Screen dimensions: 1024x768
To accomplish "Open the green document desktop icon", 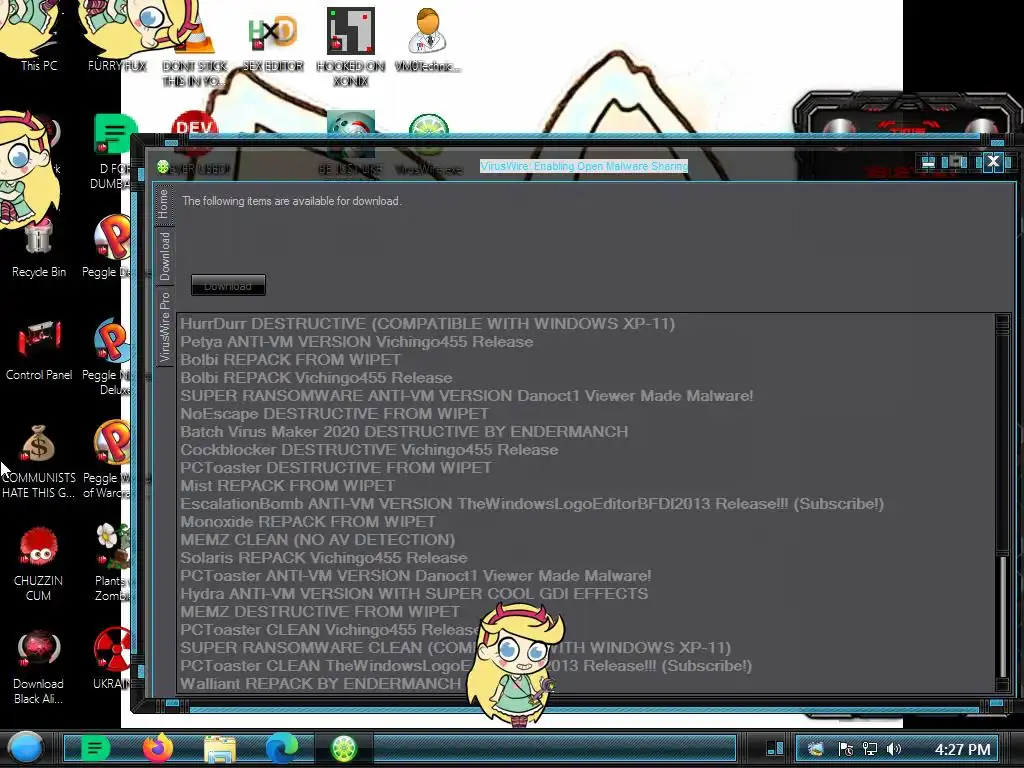I will 112,152.
